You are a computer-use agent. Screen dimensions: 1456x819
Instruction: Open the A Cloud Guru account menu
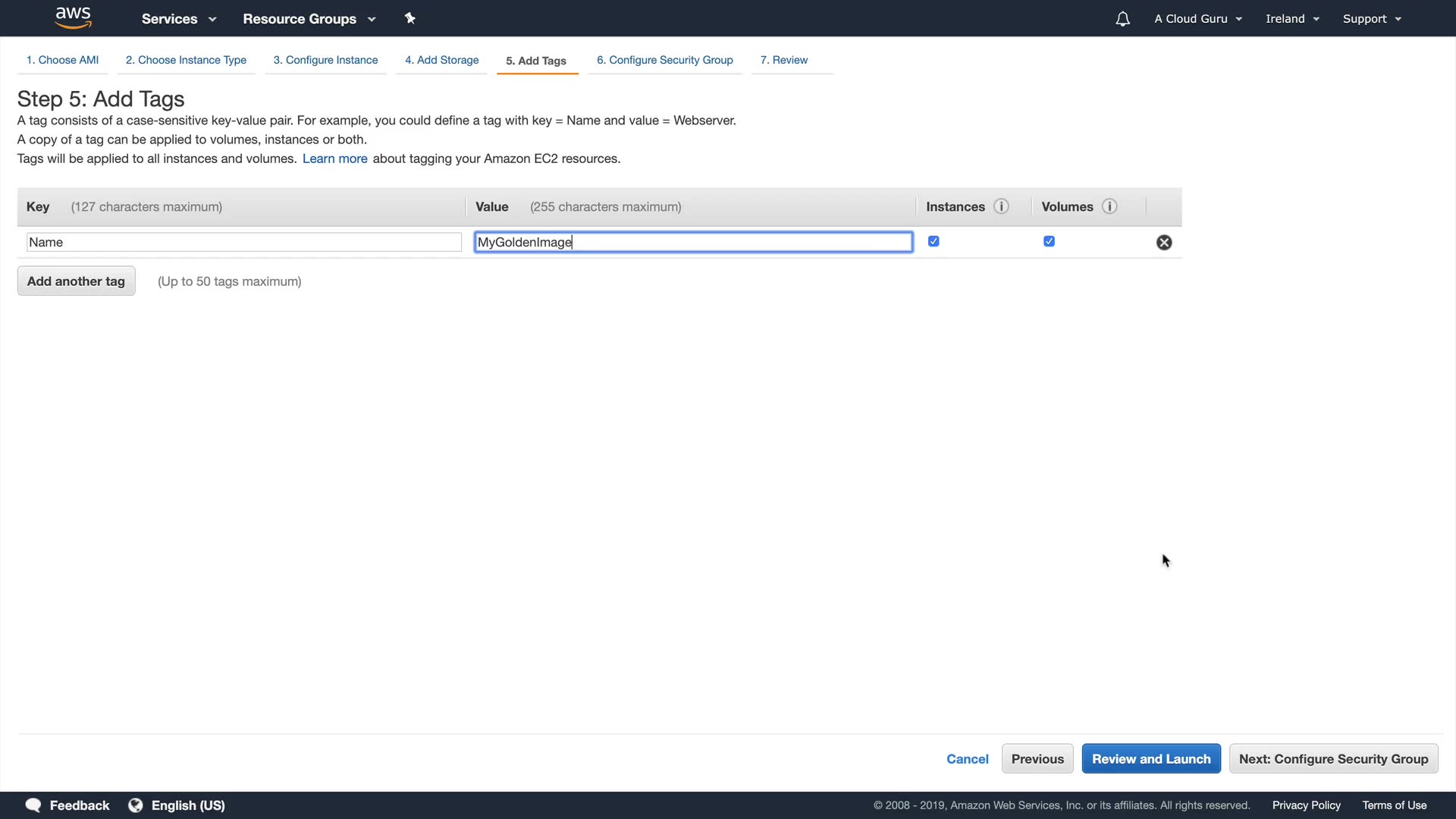pos(1197,19)
